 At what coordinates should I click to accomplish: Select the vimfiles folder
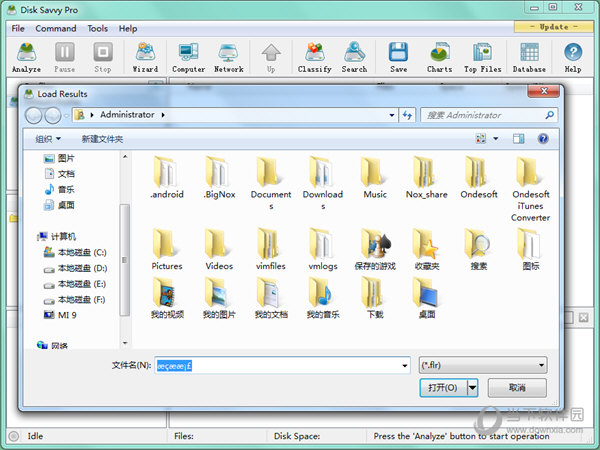pyautogui.click(x=271, y=249)
